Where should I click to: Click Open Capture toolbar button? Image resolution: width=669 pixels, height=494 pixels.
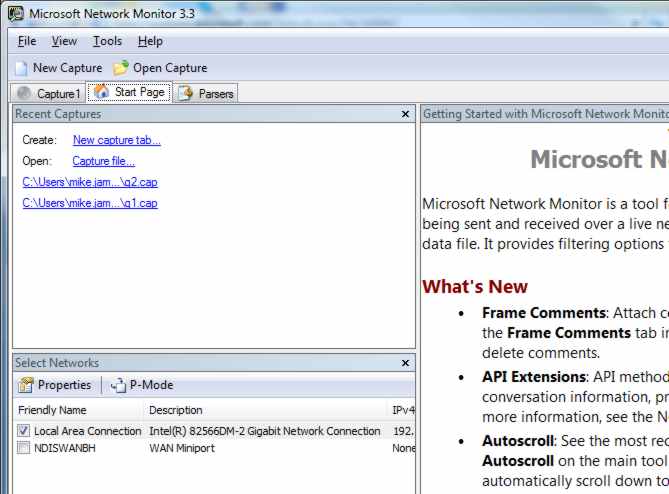point(160,68)
